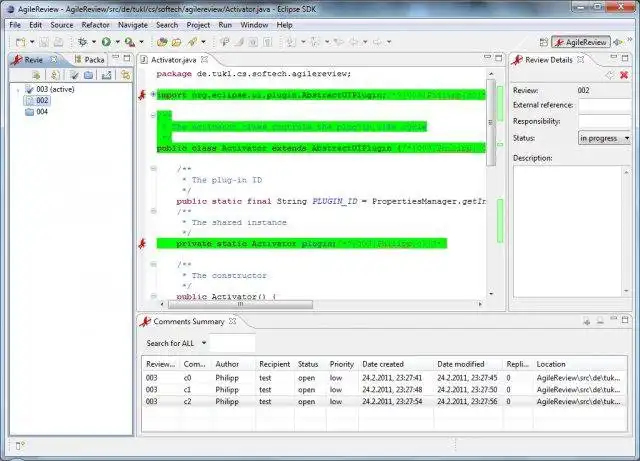Image resolution: width=640 pixels, height=461 pixels.
Task: Open the External Tools dropdown arrow
Action: (x=141, y=42)
